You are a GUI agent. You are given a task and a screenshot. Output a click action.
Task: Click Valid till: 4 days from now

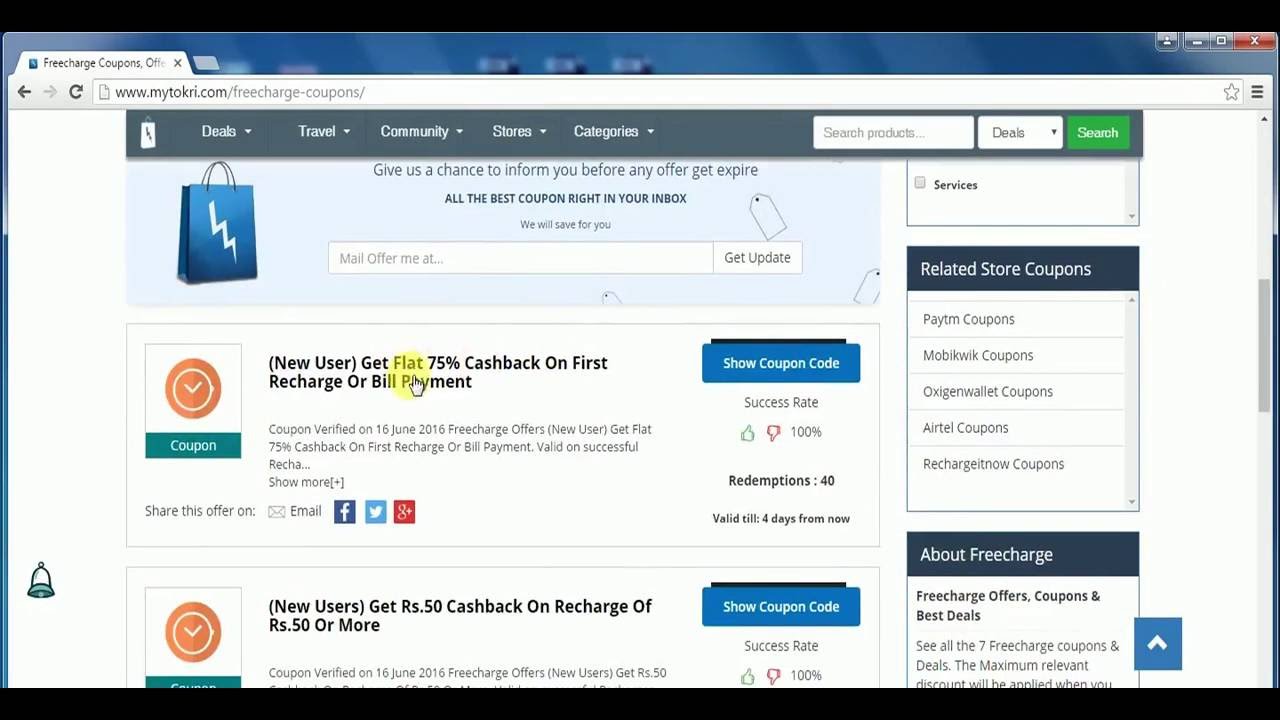pos(781,519)
